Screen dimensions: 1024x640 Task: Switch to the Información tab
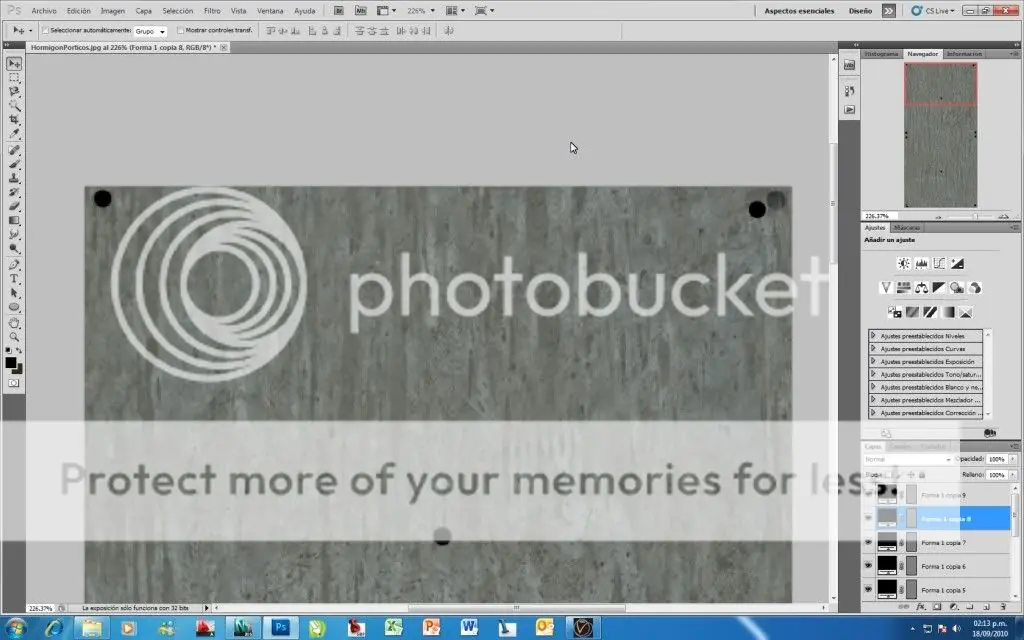click(x=964, y=54)
